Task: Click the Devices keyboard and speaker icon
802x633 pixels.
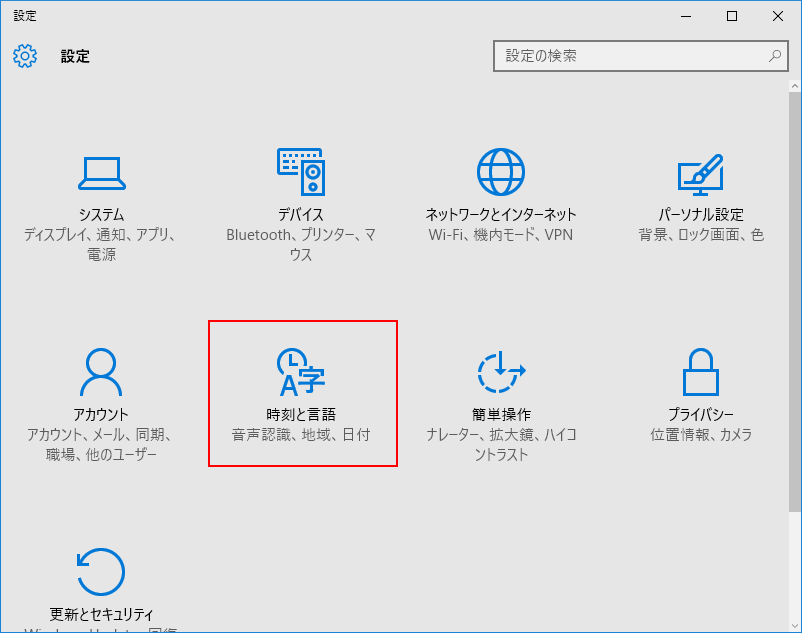Action: [x=301, y=173]
